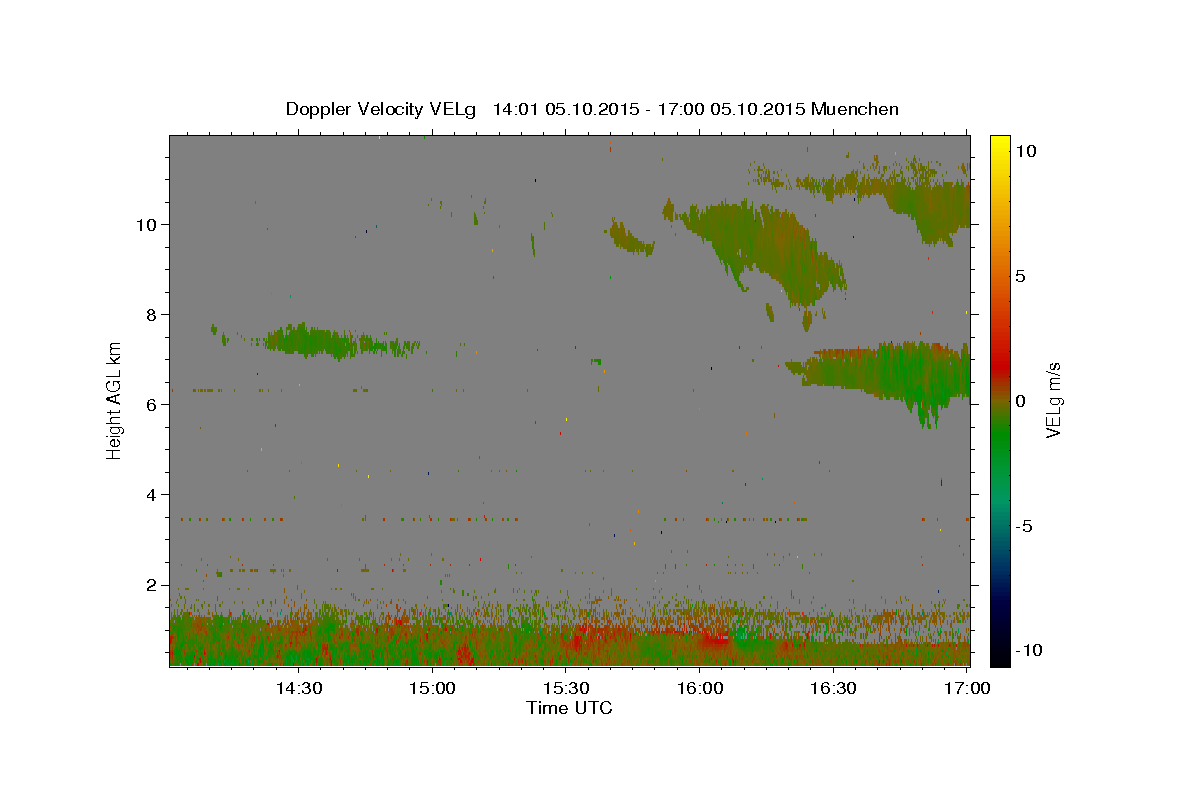Screen dimensions: 1200x800
Task: Click the colorbar value 5
Action: click(1020, 276)
